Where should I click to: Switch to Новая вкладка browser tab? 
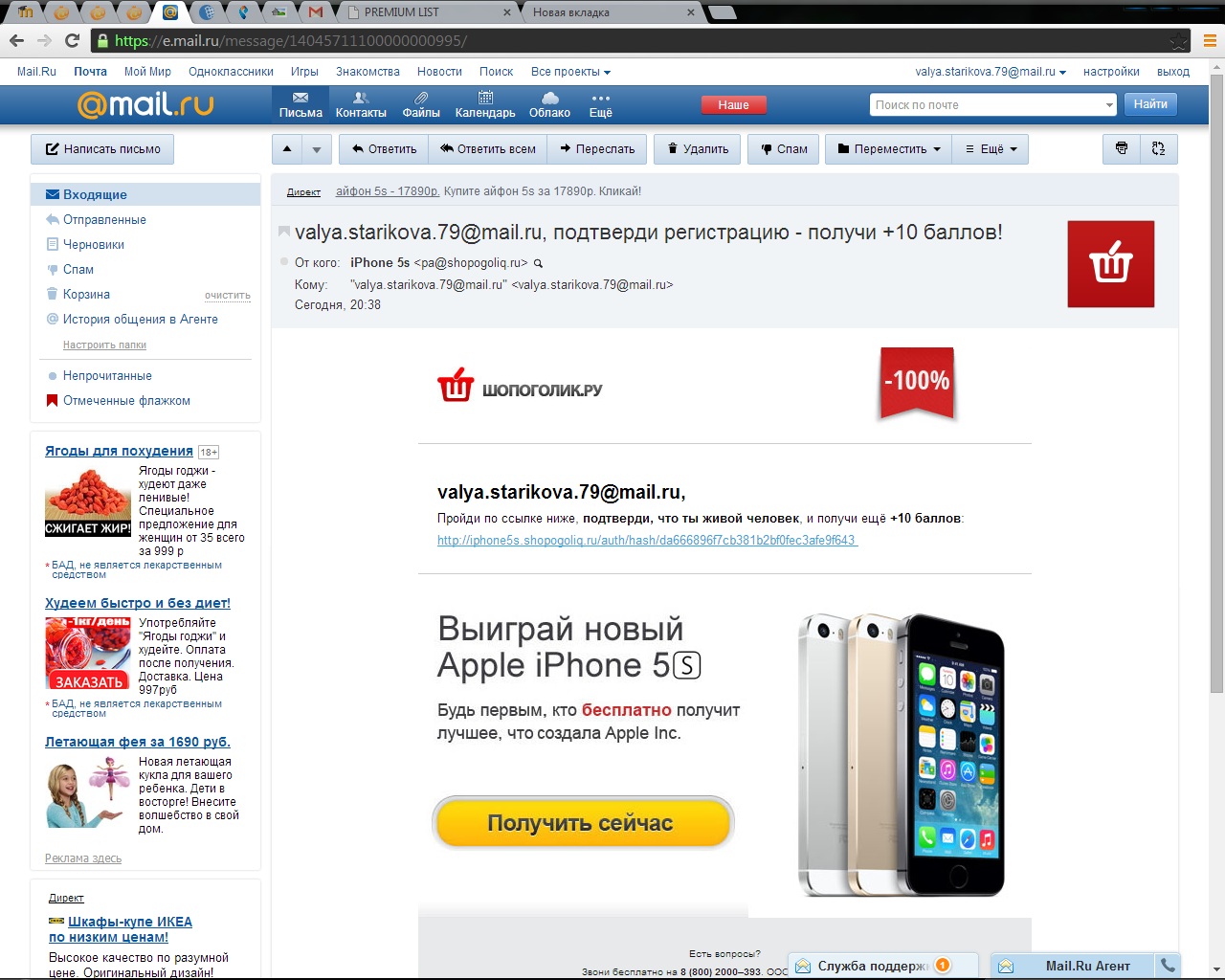pos(612,12)
